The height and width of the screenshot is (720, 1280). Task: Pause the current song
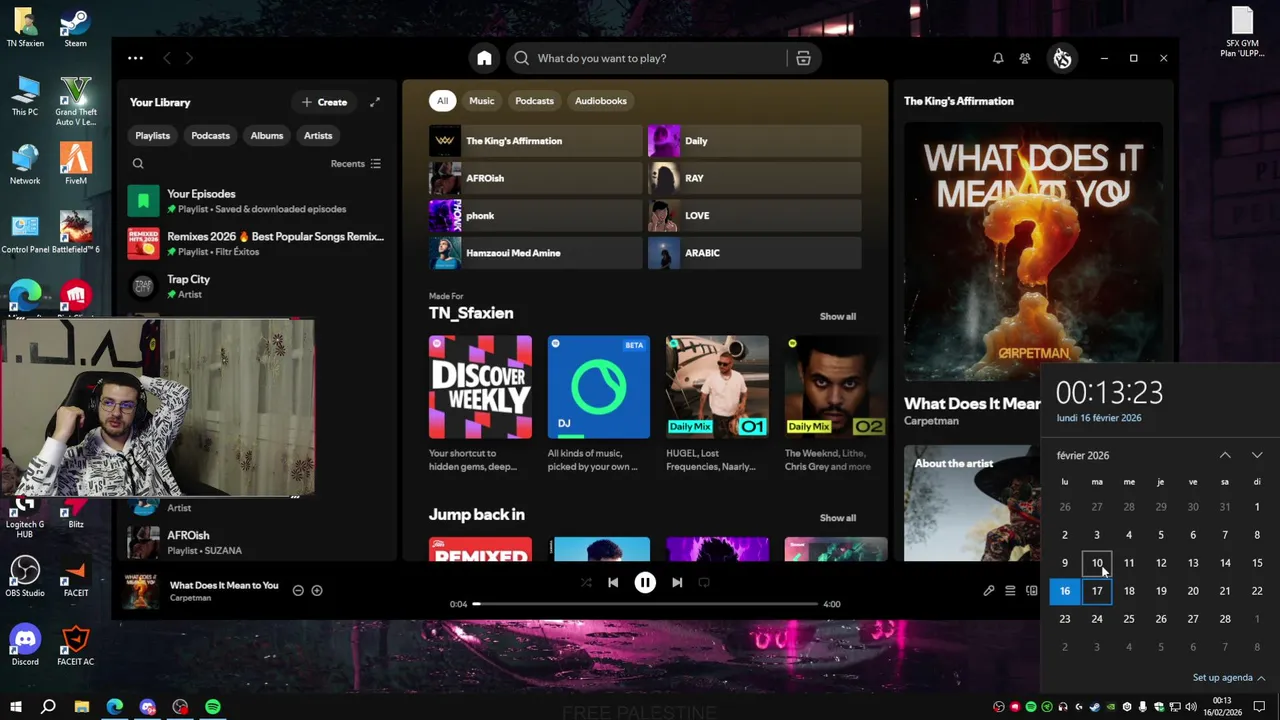(645, 582)
